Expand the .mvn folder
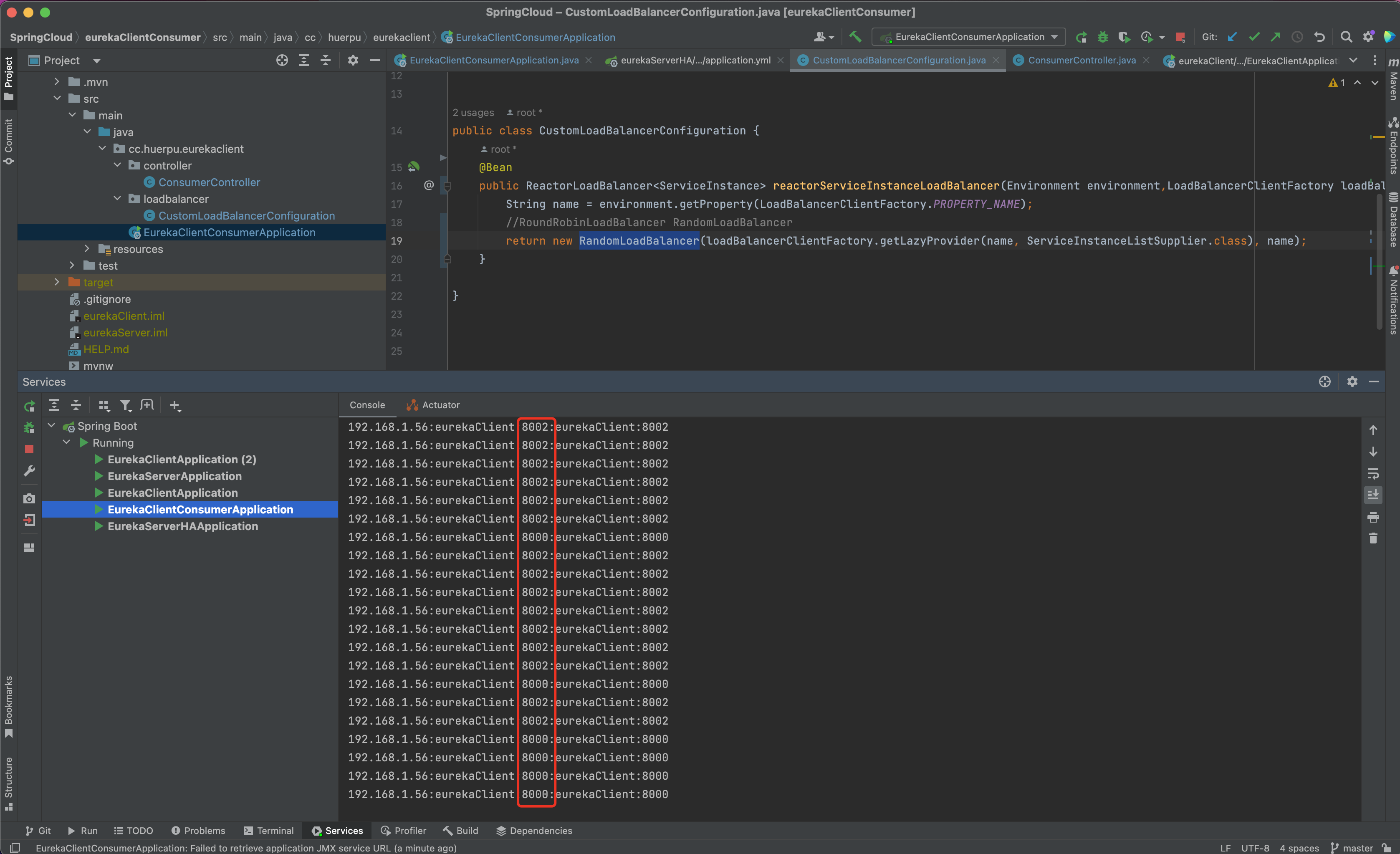The width and height of the screenshot is (1400, 854). pos(56,82)
